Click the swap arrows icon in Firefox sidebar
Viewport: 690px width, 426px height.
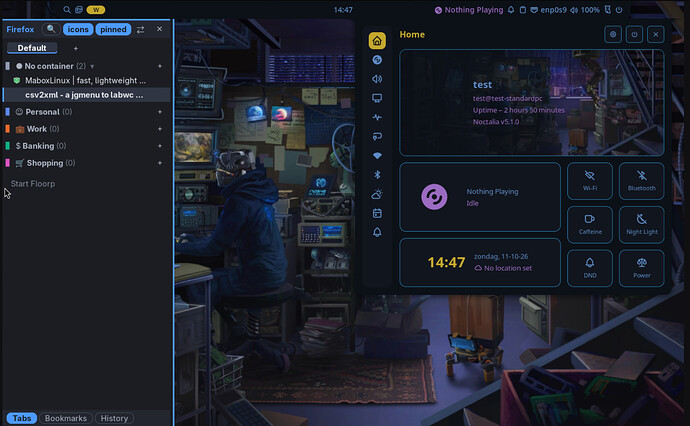tap(140, 29)
